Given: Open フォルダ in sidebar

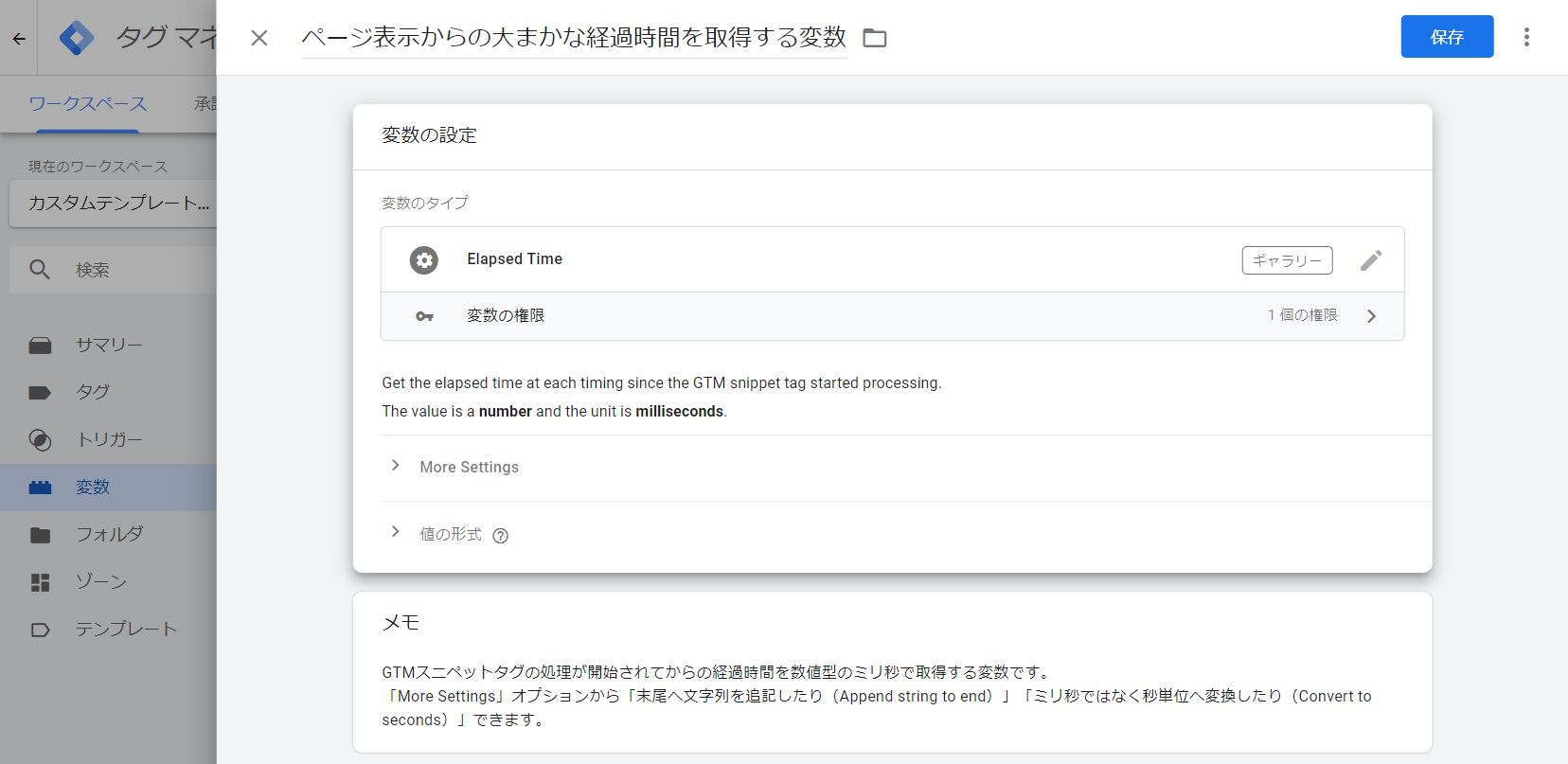Looking at the screenshot, I should point(109,535).
